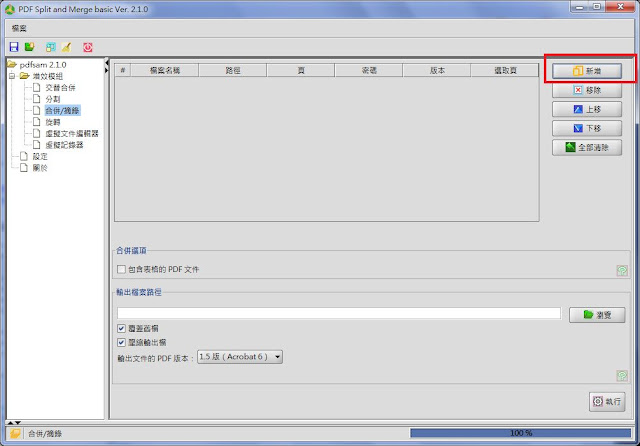This screenshot has height=446, width=640.
Task: Click the green Load environment toolbar icon
Action: click(x=29, y=47)
